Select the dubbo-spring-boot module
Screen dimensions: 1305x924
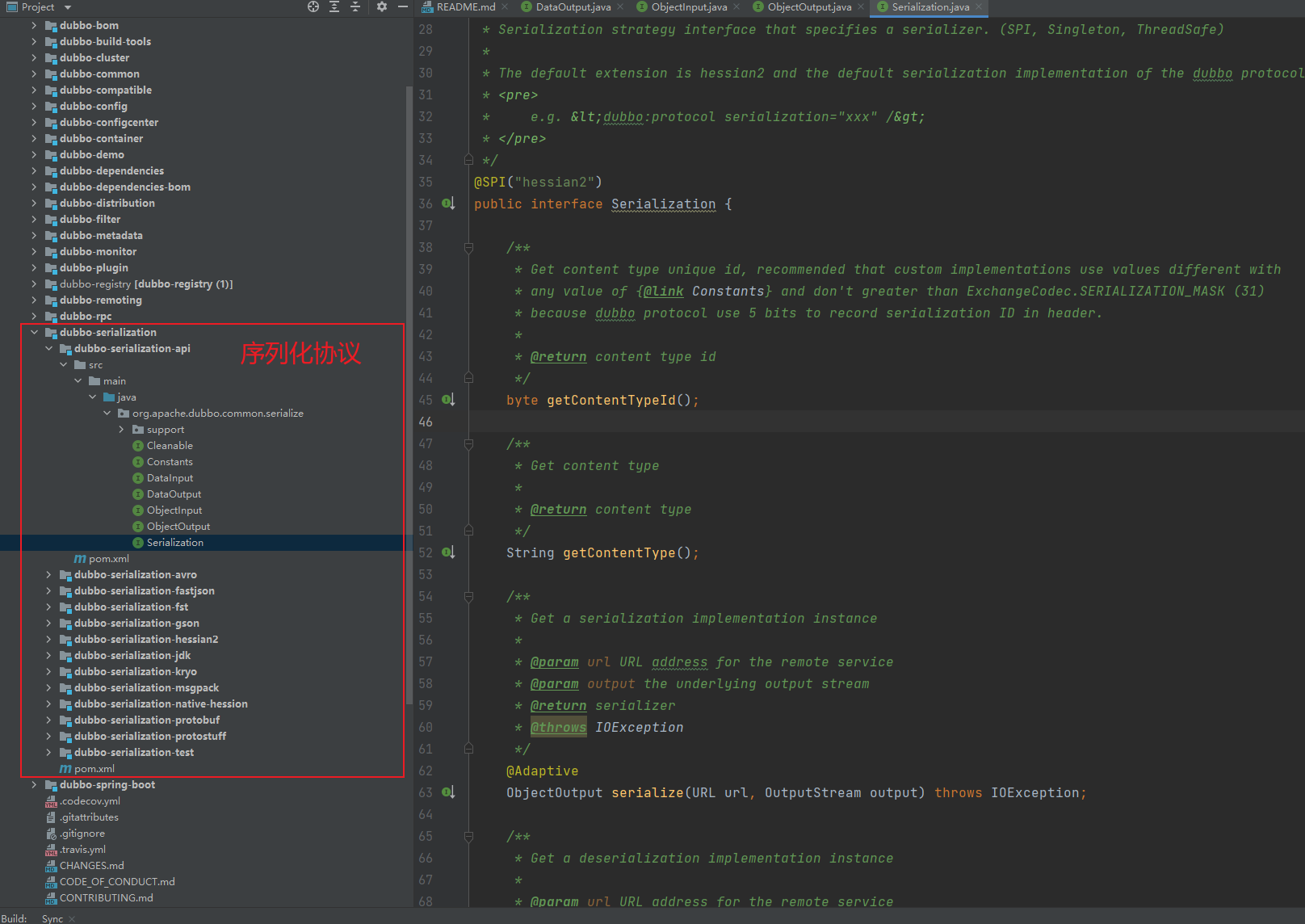point(107,785)
